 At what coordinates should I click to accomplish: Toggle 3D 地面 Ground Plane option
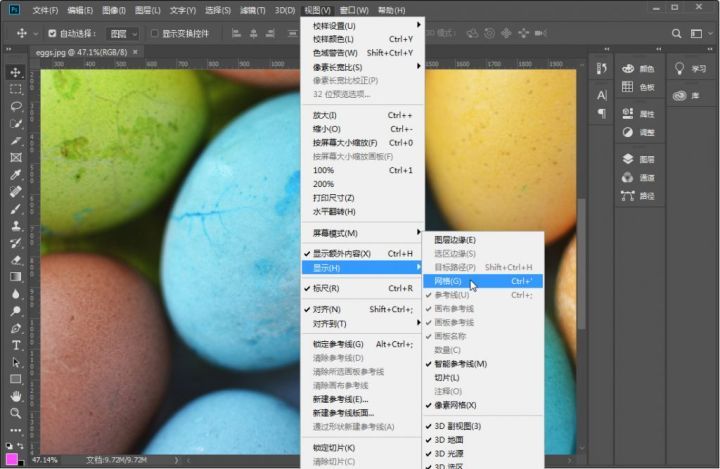point(483,440)
